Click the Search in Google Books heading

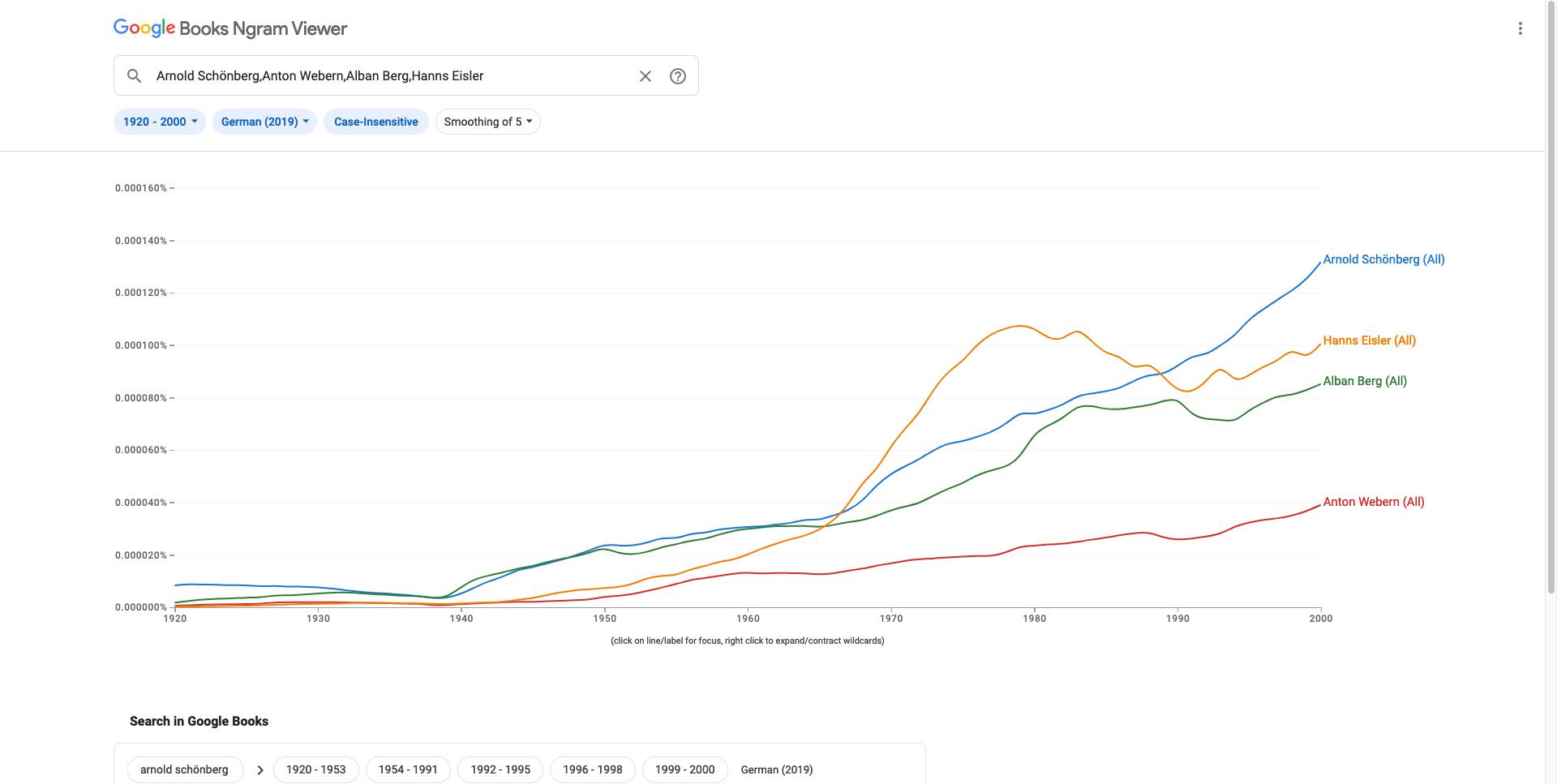(x=199, y=721)
